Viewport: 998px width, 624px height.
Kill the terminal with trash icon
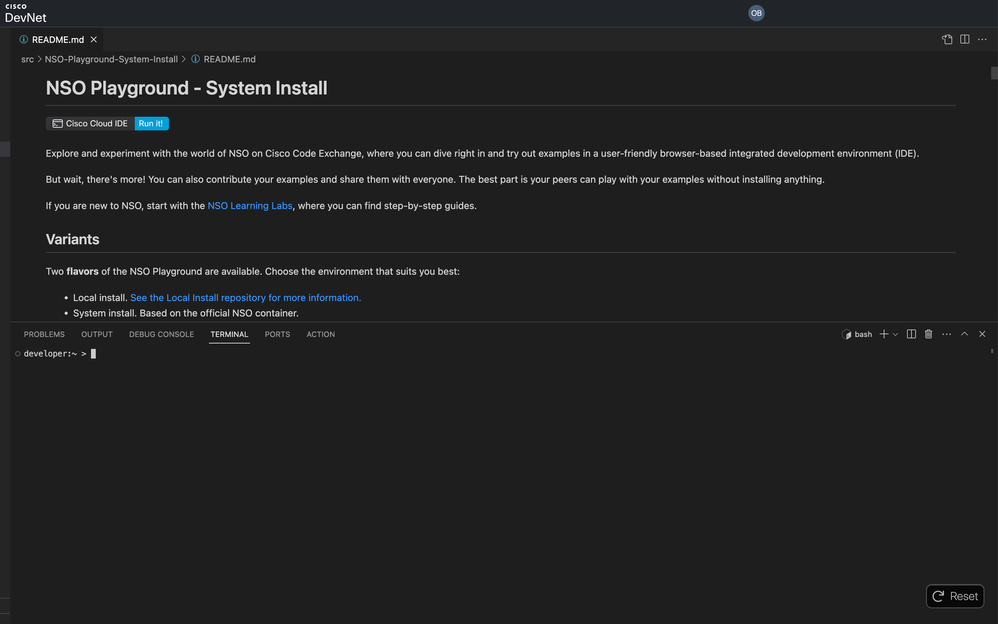(929, 334)
